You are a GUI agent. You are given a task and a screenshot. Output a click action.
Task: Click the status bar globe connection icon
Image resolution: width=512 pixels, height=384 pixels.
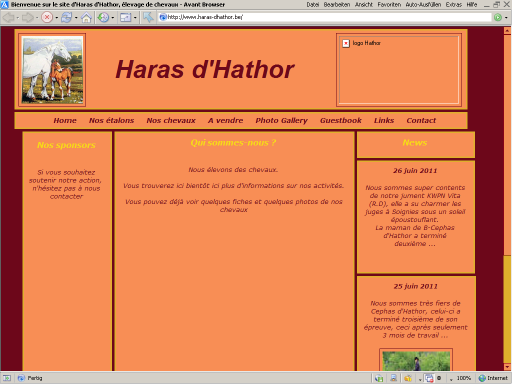click(x=379, y=378)
